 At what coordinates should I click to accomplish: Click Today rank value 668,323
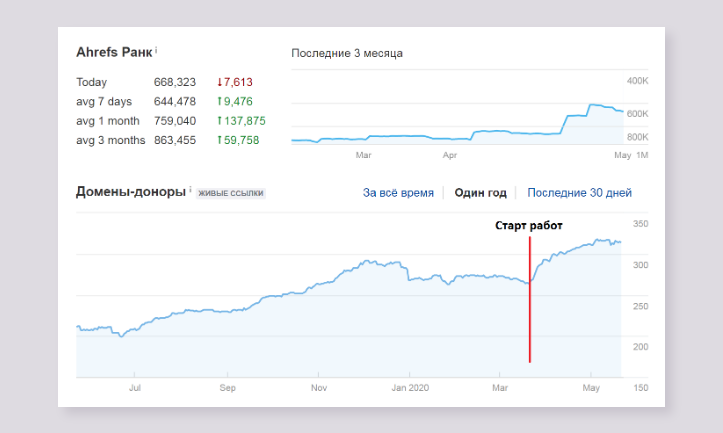click(x=175, y=82)
